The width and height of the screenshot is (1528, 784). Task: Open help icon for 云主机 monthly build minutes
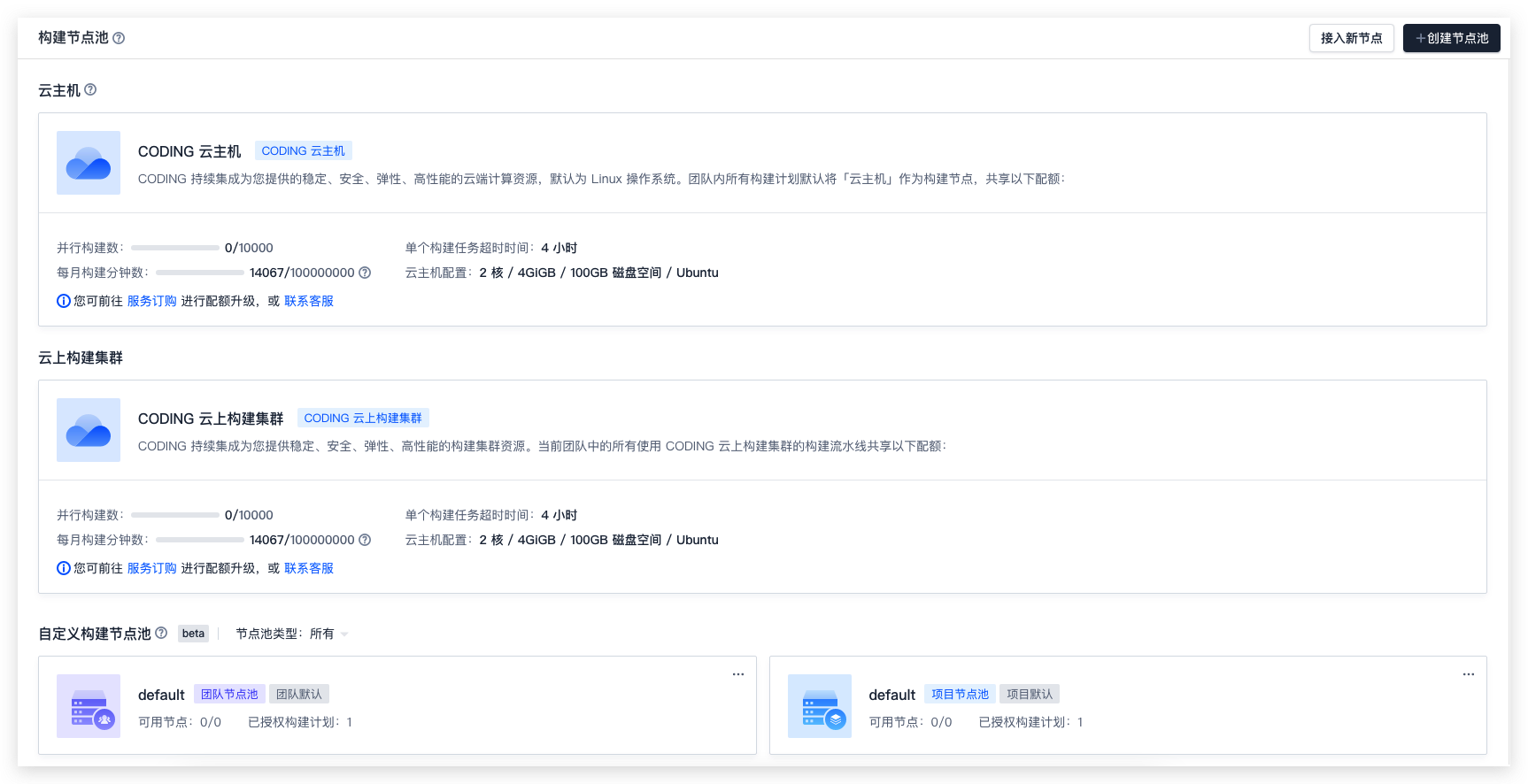[365, 273]
